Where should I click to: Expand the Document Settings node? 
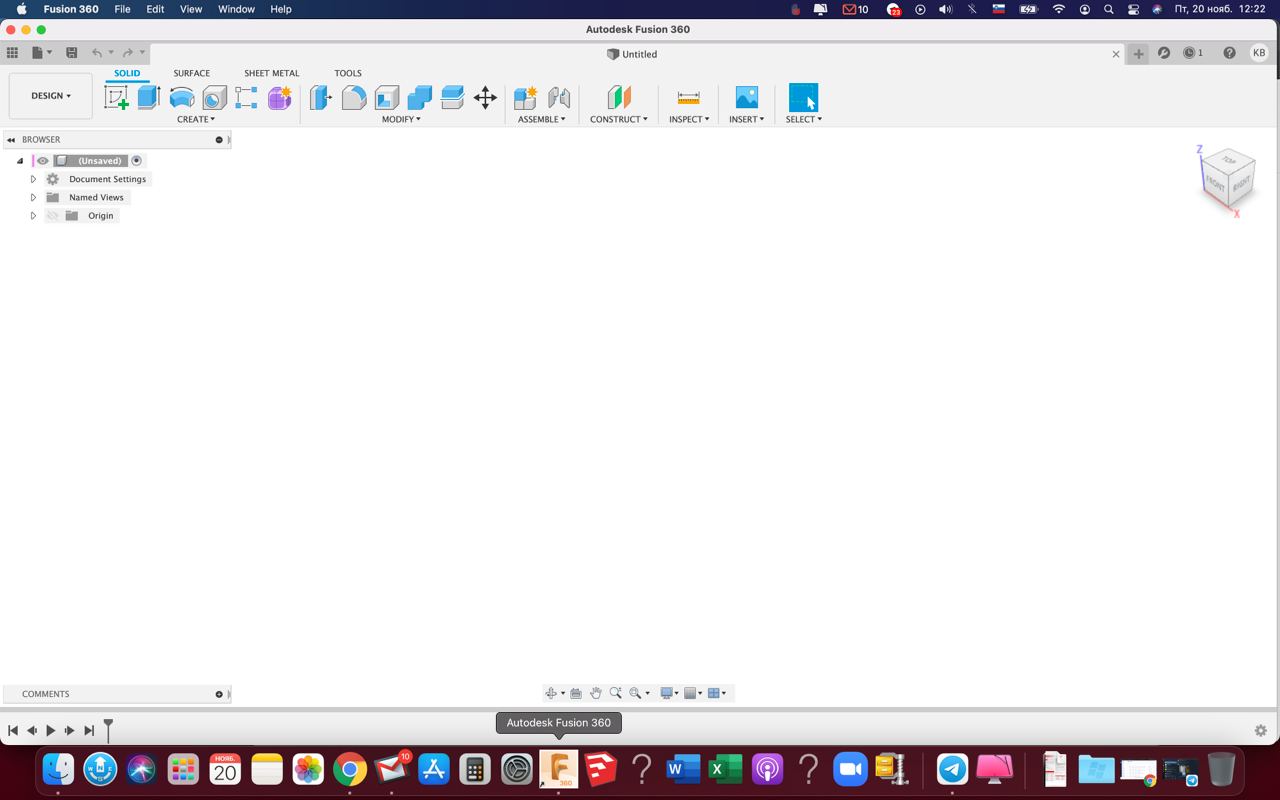[33, 179]
